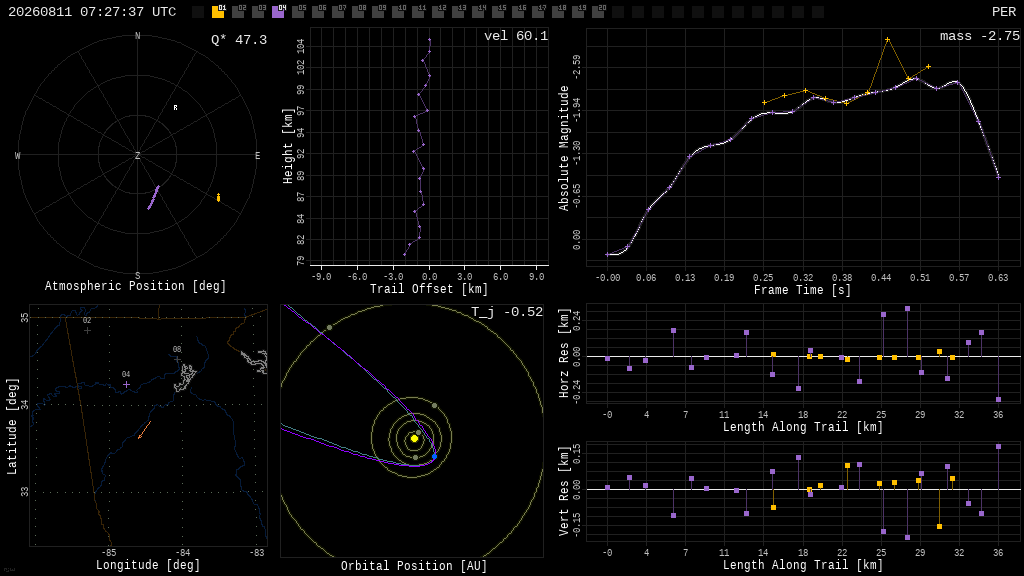Select camera station 10 indicator
The height and width of the screenshot is (576, 1024).
pyautogui.click(x=398, y=11)
